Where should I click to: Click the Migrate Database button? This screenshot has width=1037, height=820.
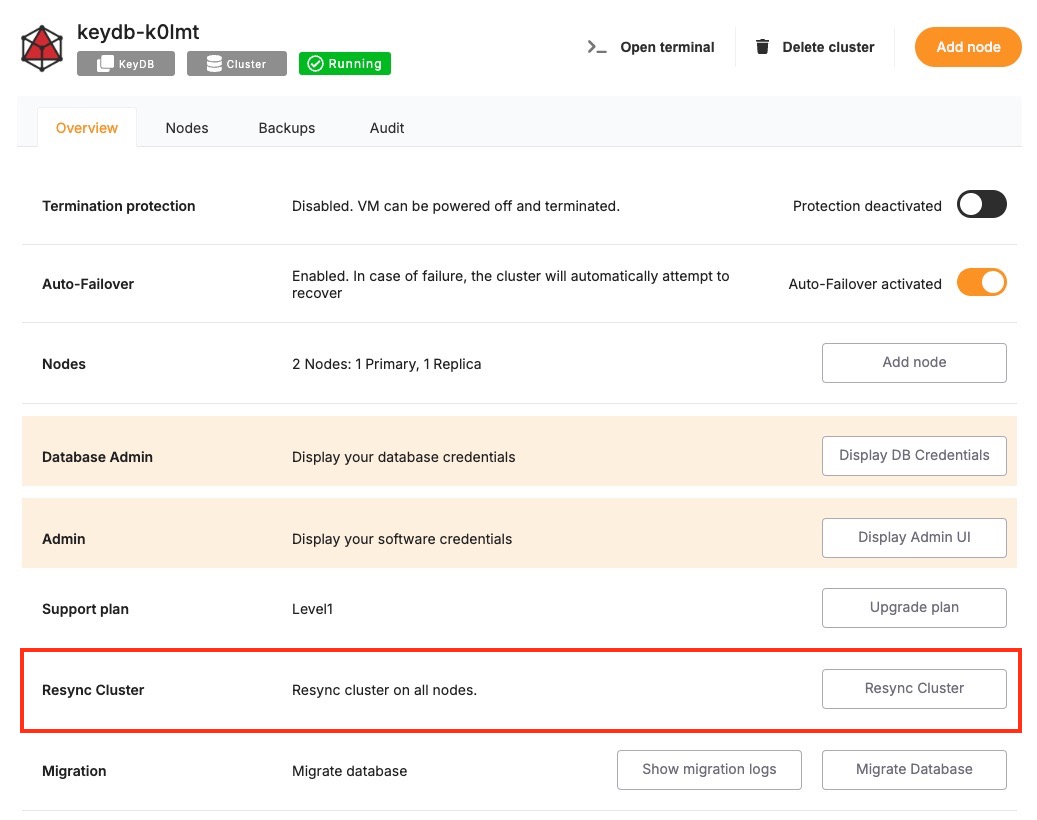[x=913, y=769]
